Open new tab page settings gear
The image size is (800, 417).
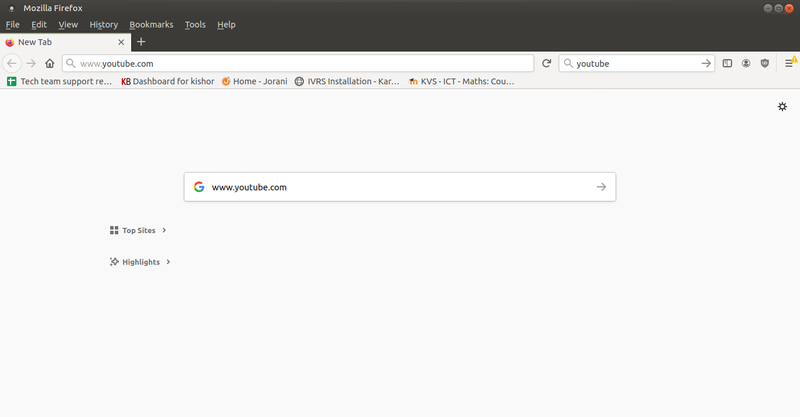tap(782, 107)
